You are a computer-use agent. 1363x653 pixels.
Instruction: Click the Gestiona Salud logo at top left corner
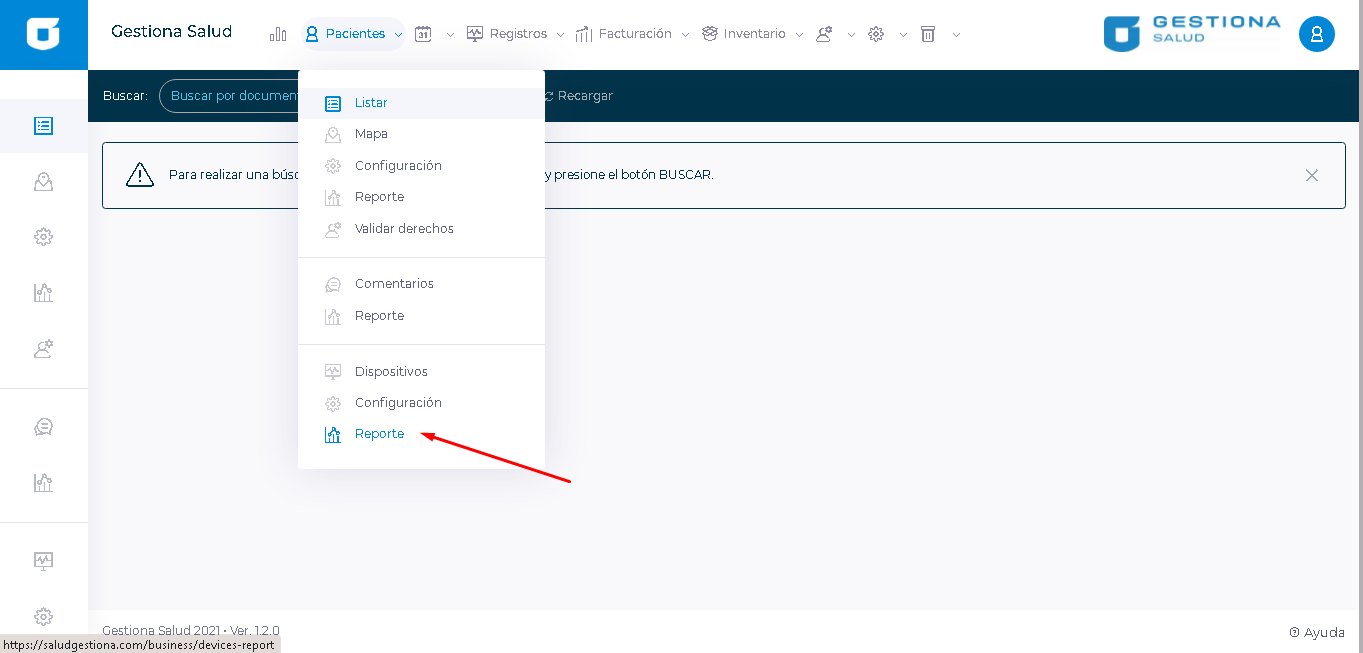43,34
